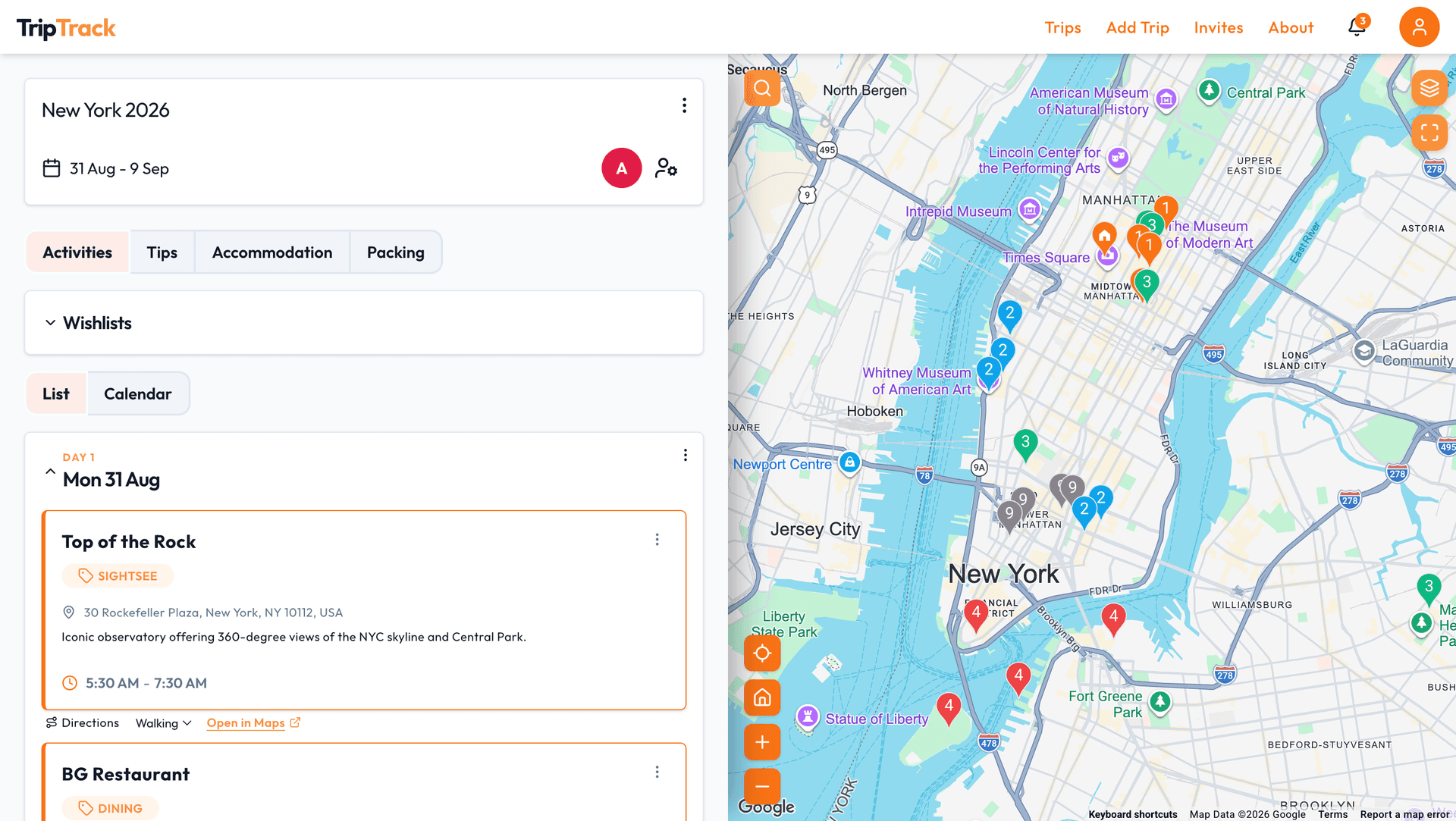Open the Accommodation tab
The image size is (1456, 821).
tap(272, 252)
